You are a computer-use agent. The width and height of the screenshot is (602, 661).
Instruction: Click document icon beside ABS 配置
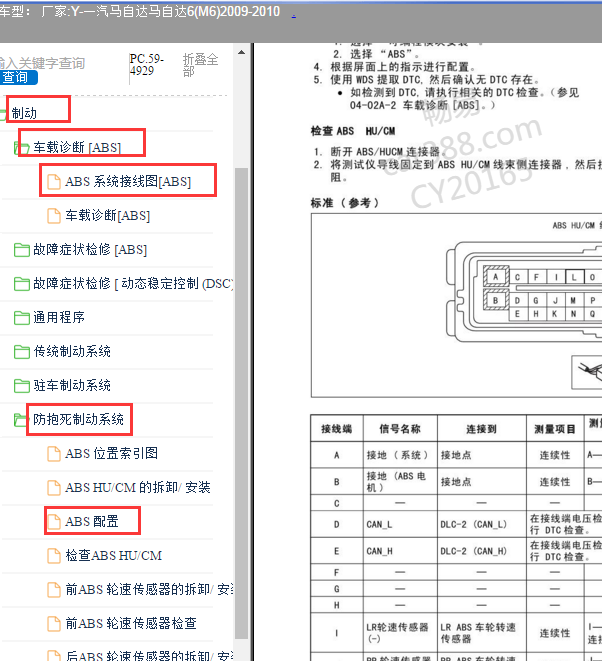click(x=54, y=522)
